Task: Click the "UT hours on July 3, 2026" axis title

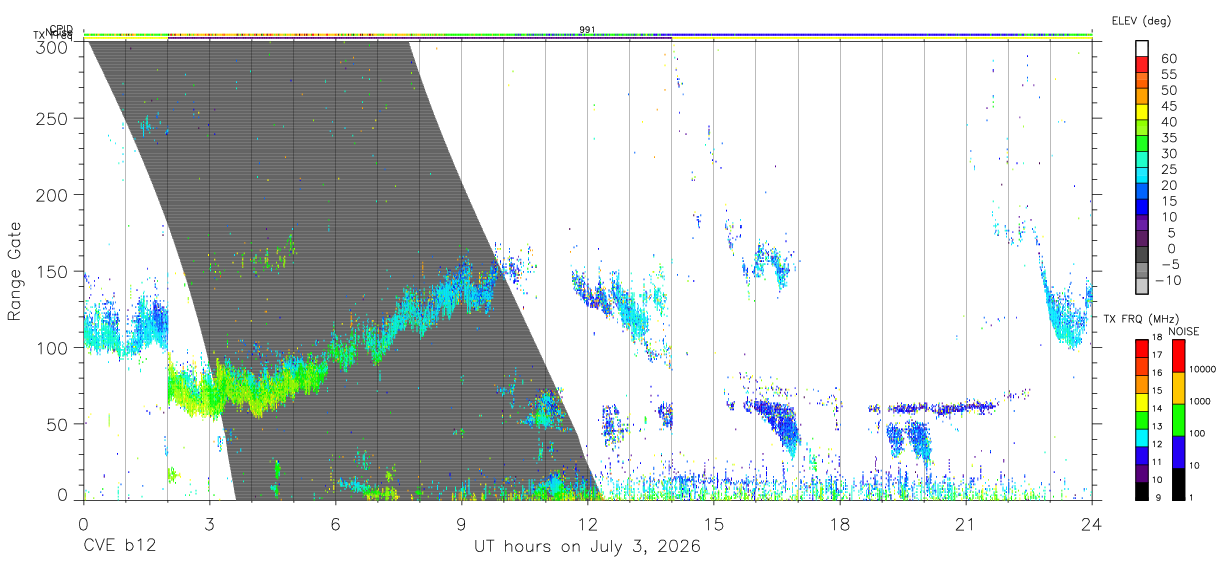Action: click(587, 547)
